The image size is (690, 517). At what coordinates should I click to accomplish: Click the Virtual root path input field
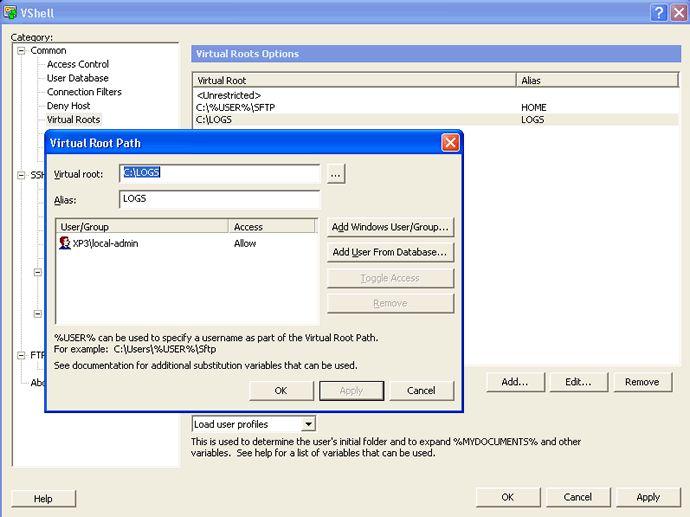pyautogui.click(x=220, y=173)
